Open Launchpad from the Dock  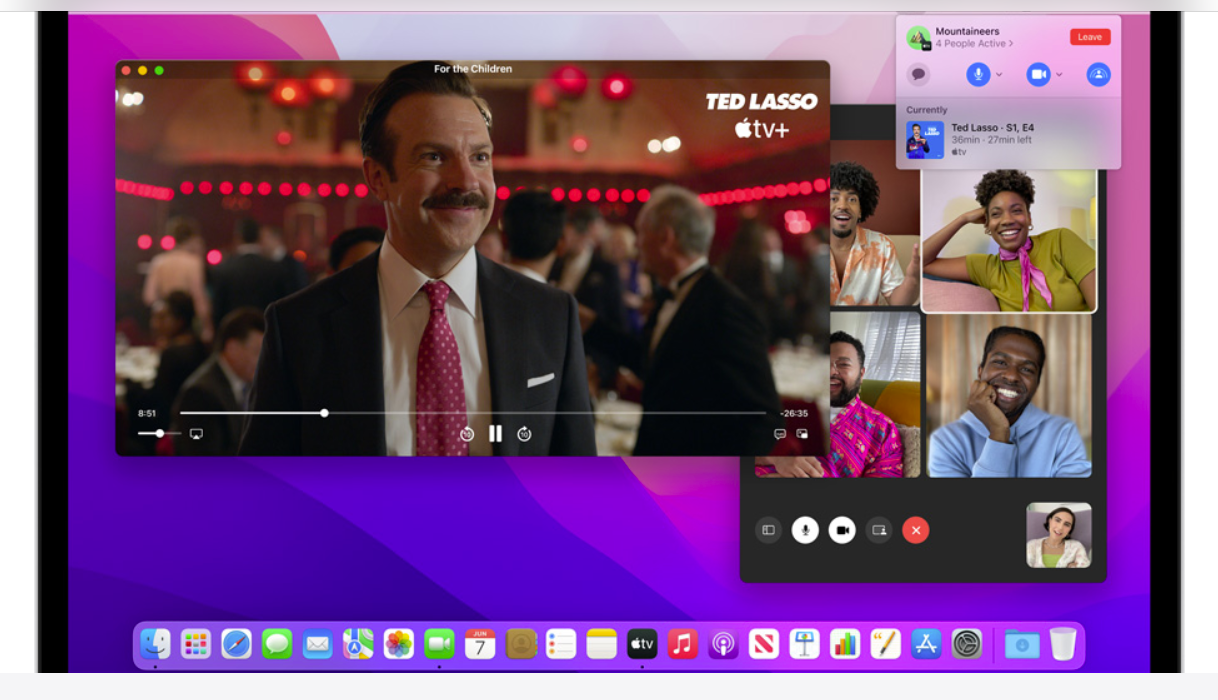pyautogui.click(x=196, y=644)
